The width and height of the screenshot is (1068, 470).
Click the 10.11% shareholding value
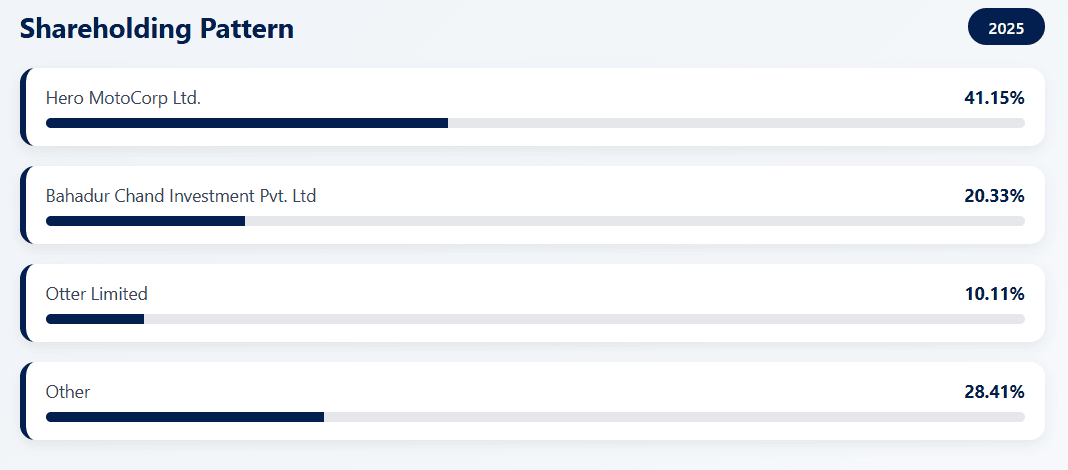point(994,294)
